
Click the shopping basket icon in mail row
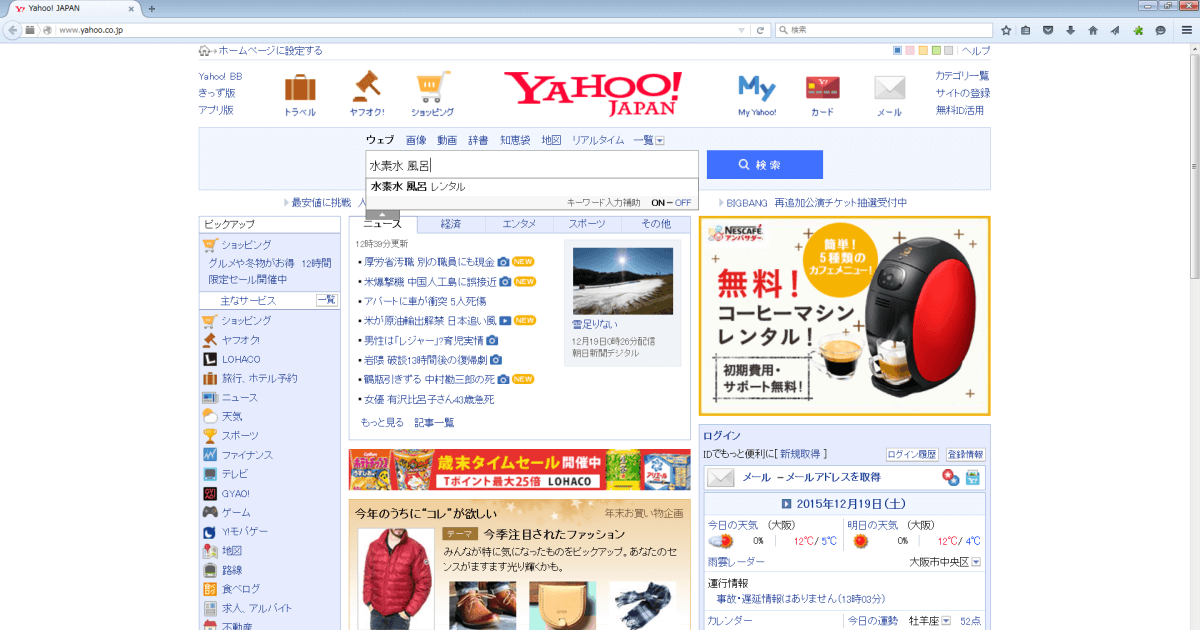tap(972, 478)
